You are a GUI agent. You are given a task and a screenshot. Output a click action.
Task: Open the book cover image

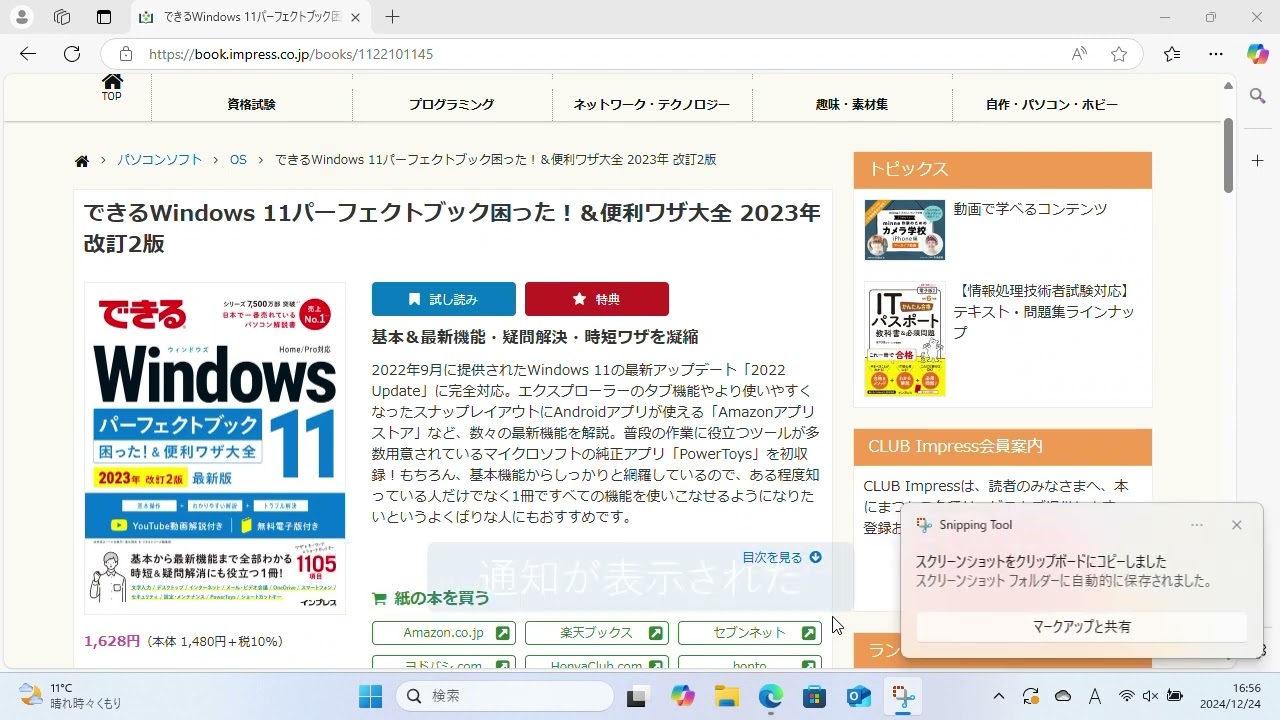coord(215,448)
